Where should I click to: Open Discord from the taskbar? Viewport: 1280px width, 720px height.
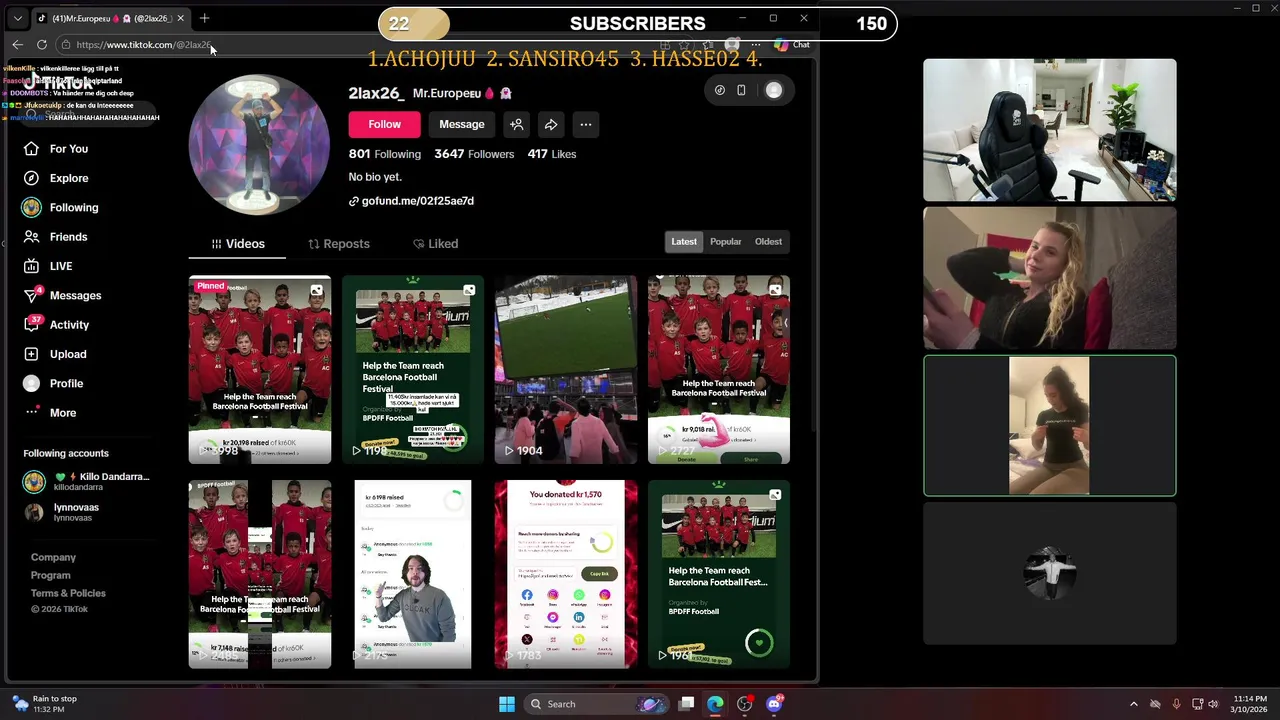point(774,704)
